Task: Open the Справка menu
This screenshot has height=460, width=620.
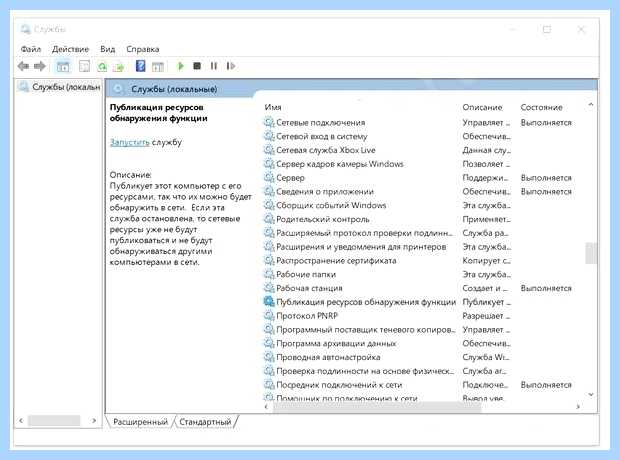Action: point(143,49)
